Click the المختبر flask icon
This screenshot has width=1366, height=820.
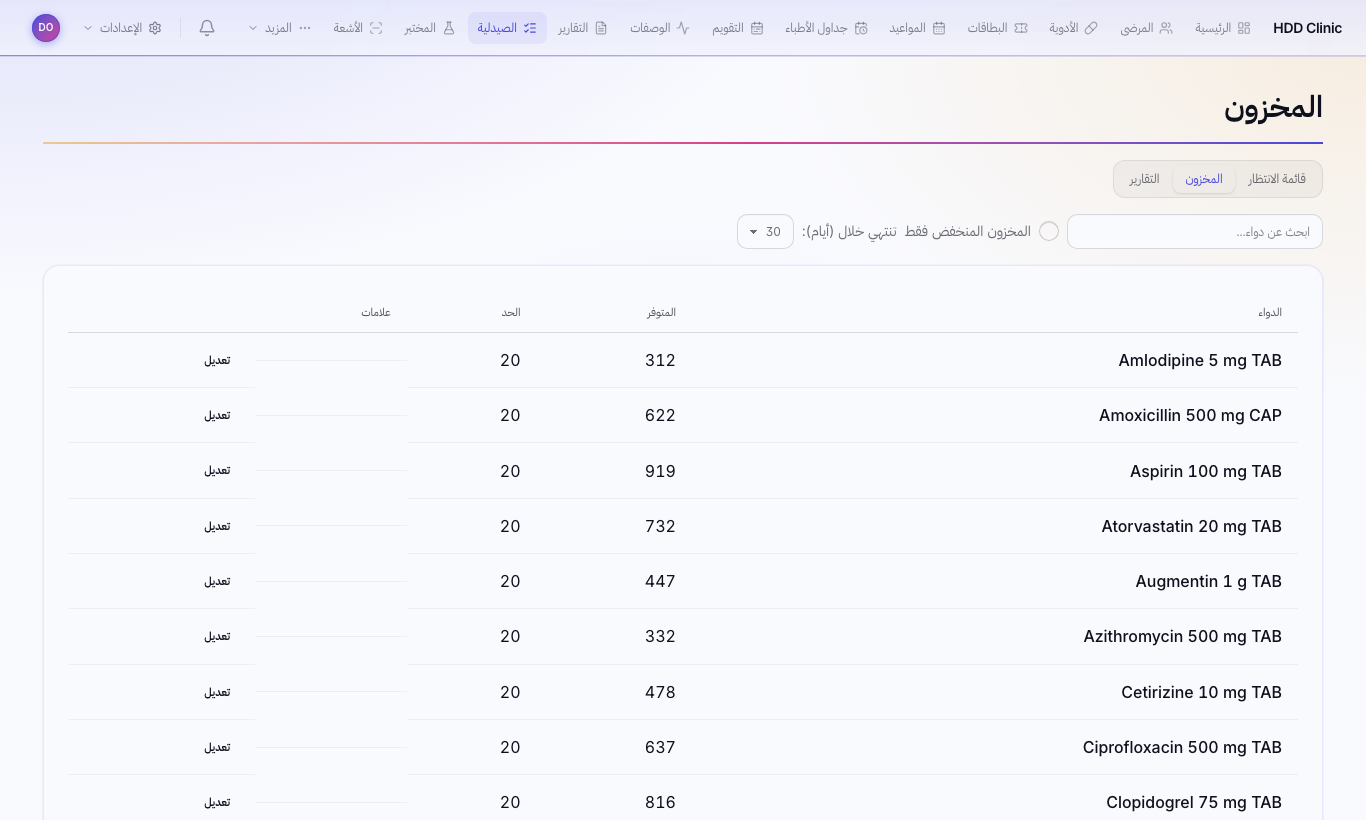click(449, 28)
